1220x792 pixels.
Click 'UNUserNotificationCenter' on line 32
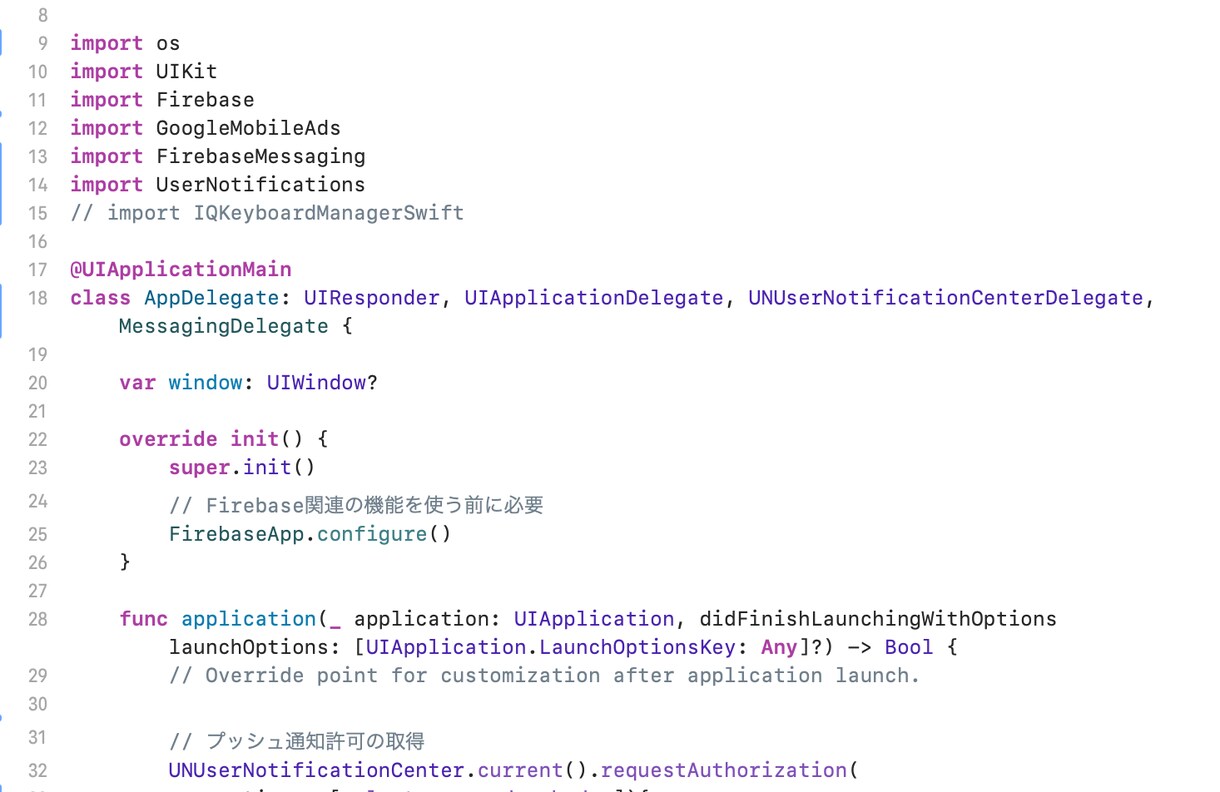[316, 770]
